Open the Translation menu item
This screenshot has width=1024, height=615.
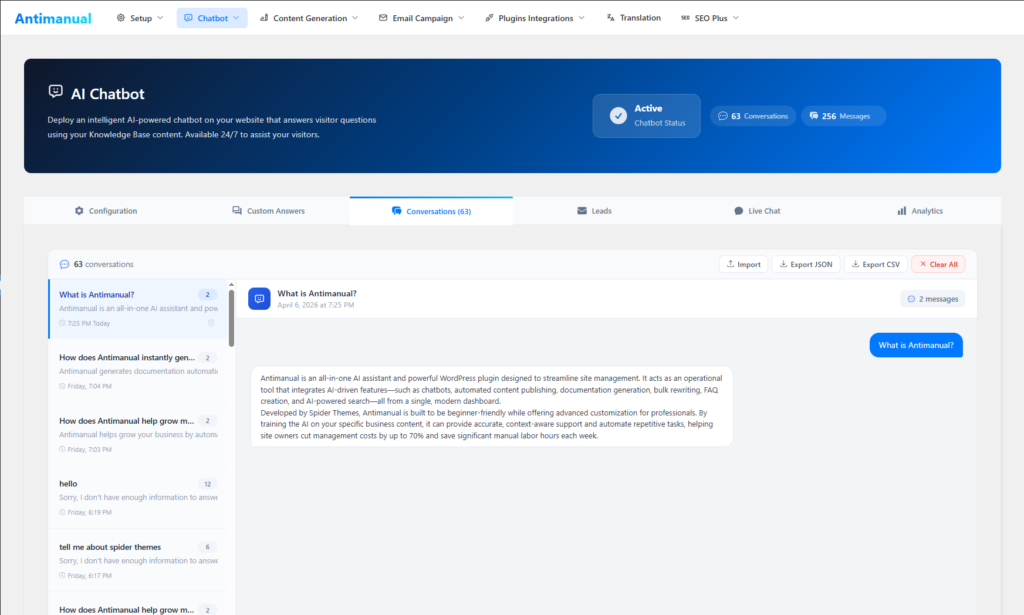(633, 18)
